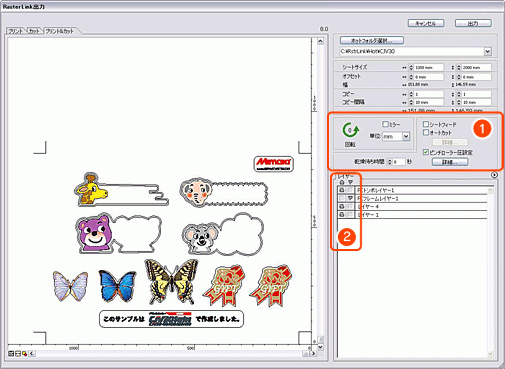Click the second view icon below the preview
Image resolution: width=505 pixels, height=369 pixels.
tap(18, 353)
